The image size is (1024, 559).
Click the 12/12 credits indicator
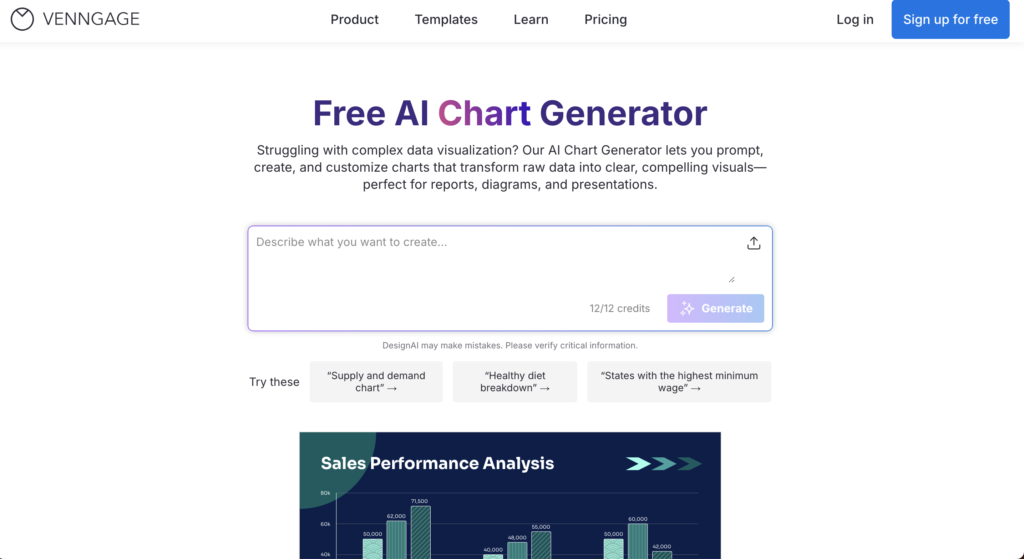coord(620,308)
